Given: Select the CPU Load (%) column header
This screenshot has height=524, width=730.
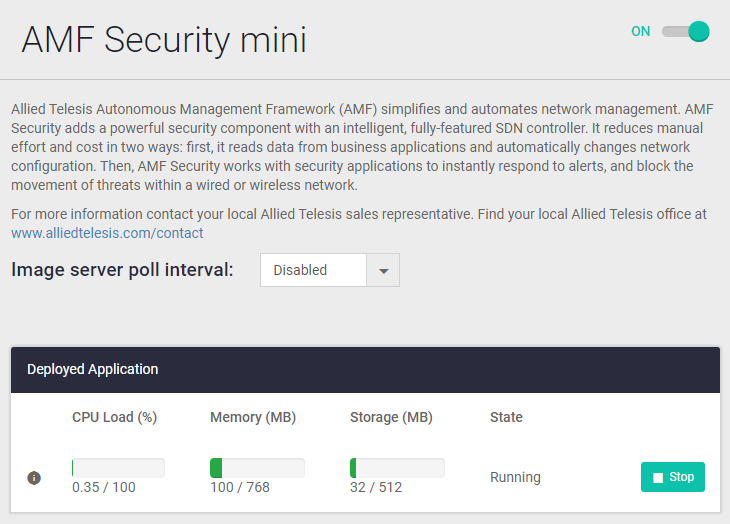Looking at the screenshot, I should click(114, 417).
